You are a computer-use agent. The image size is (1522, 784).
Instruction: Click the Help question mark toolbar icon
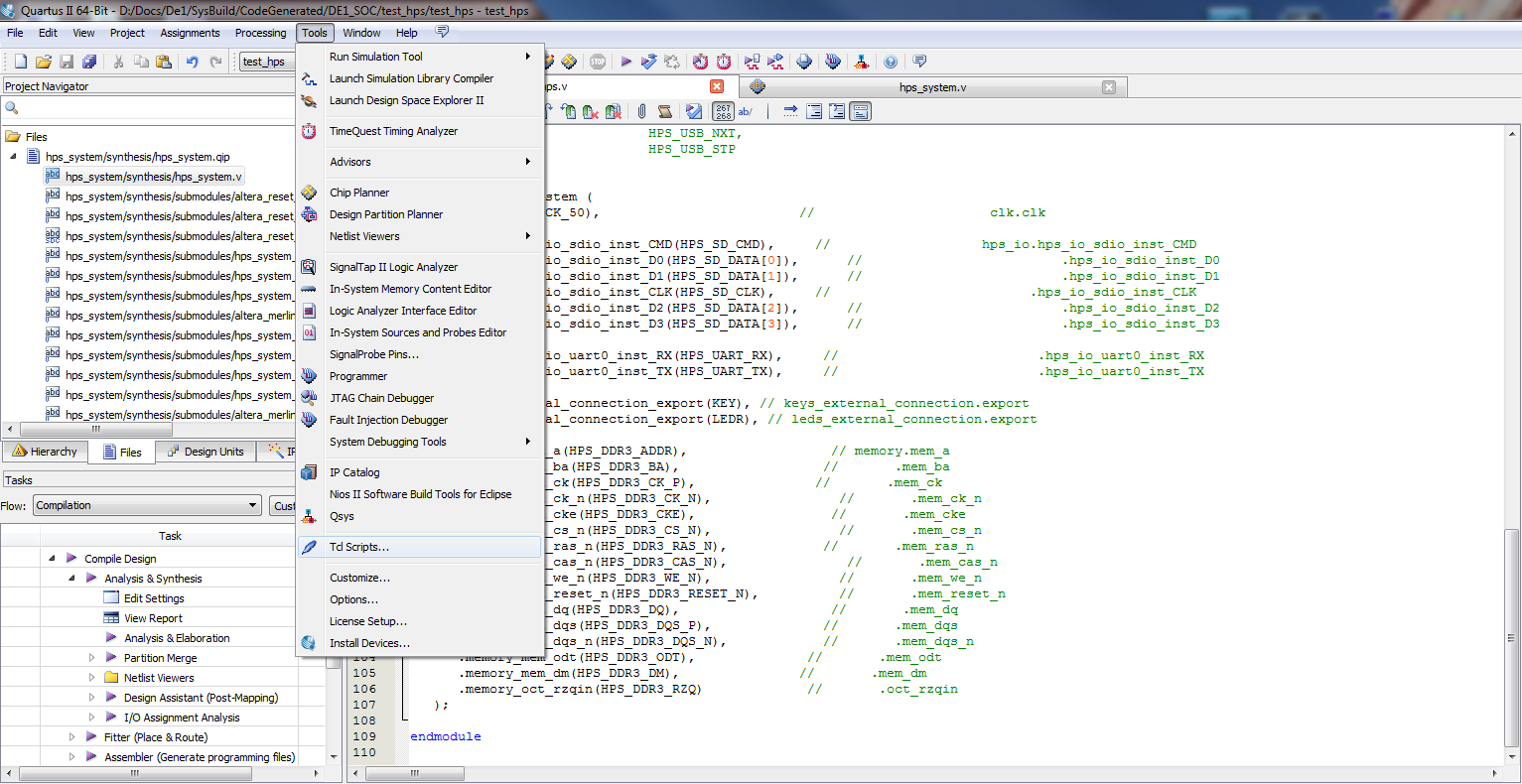(x=891, y=62)
